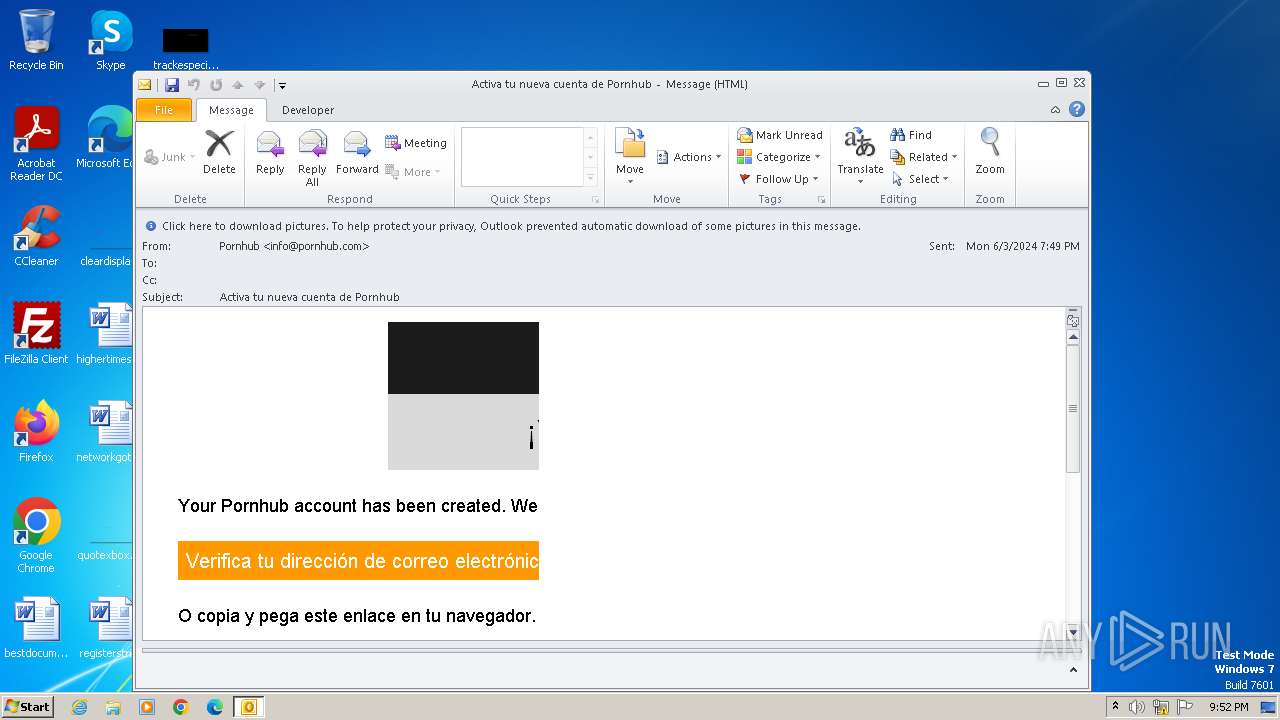Viewport: 1280px width, 720px height.
Task: Click the Outlook taskbar button
Action: 248,707
